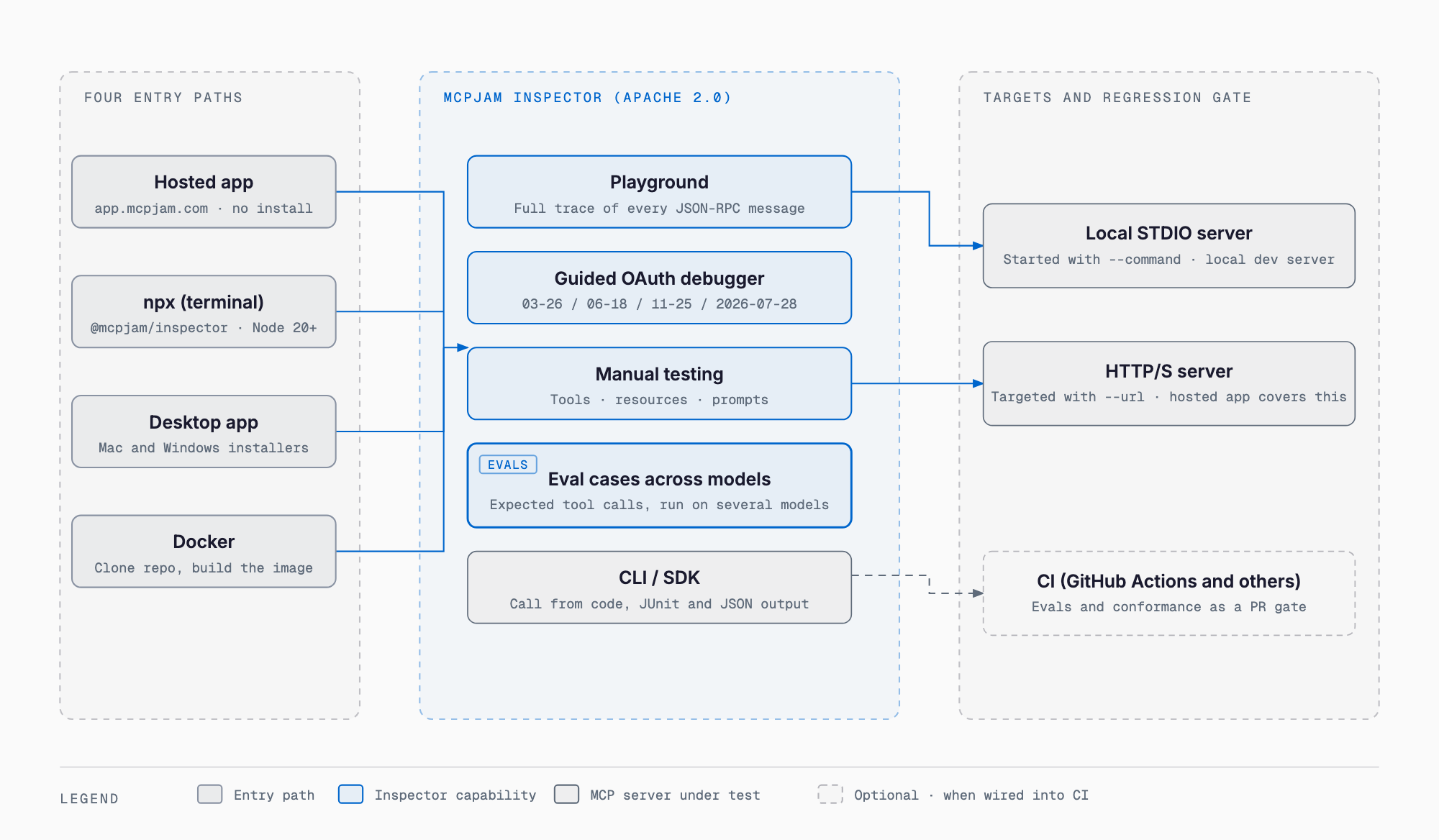Click the Inspector capability legend swatch
This screenshot has height=840, width=1439.
[x=350, y=794]
